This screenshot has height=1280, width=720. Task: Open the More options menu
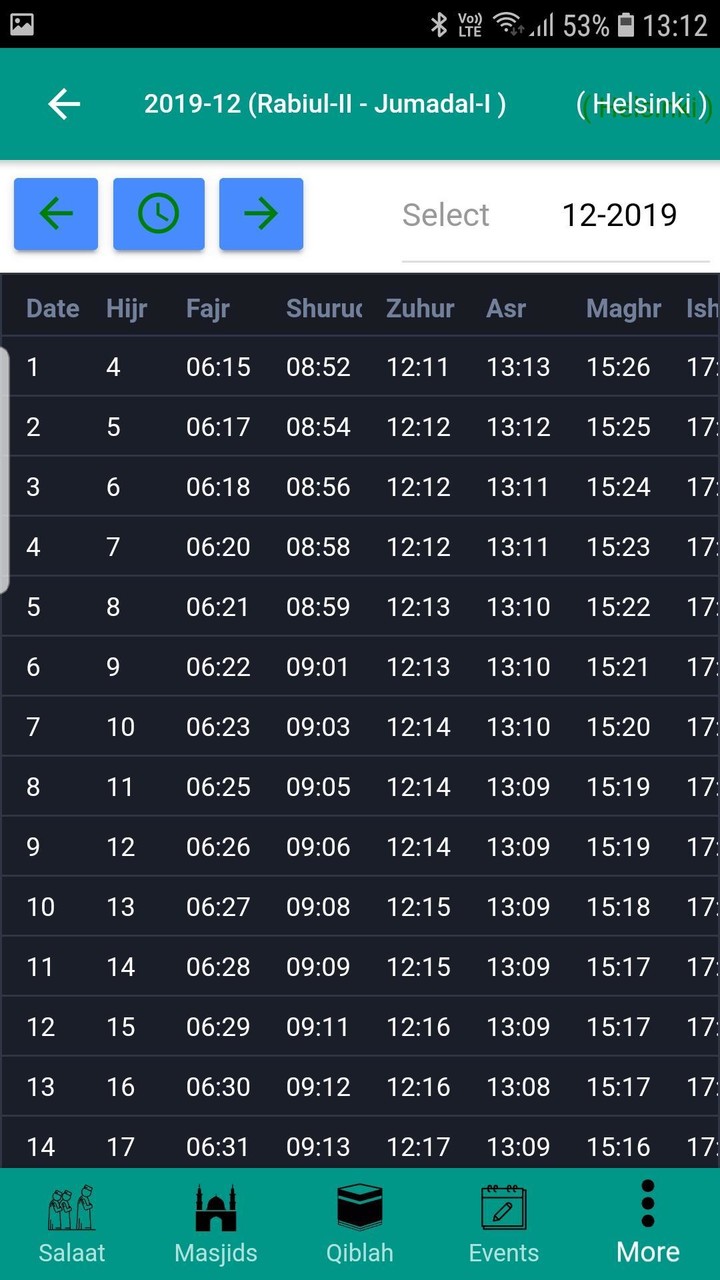point(648,1224)
